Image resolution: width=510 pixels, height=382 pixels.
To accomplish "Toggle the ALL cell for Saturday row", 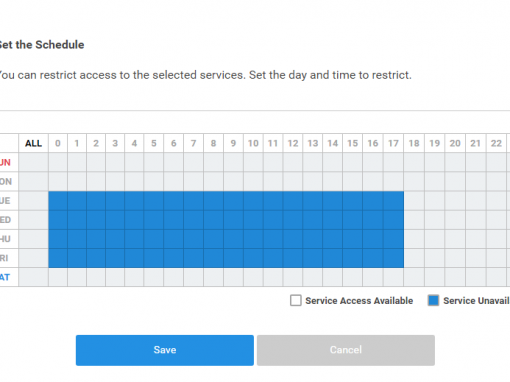I will pos(33,277).
